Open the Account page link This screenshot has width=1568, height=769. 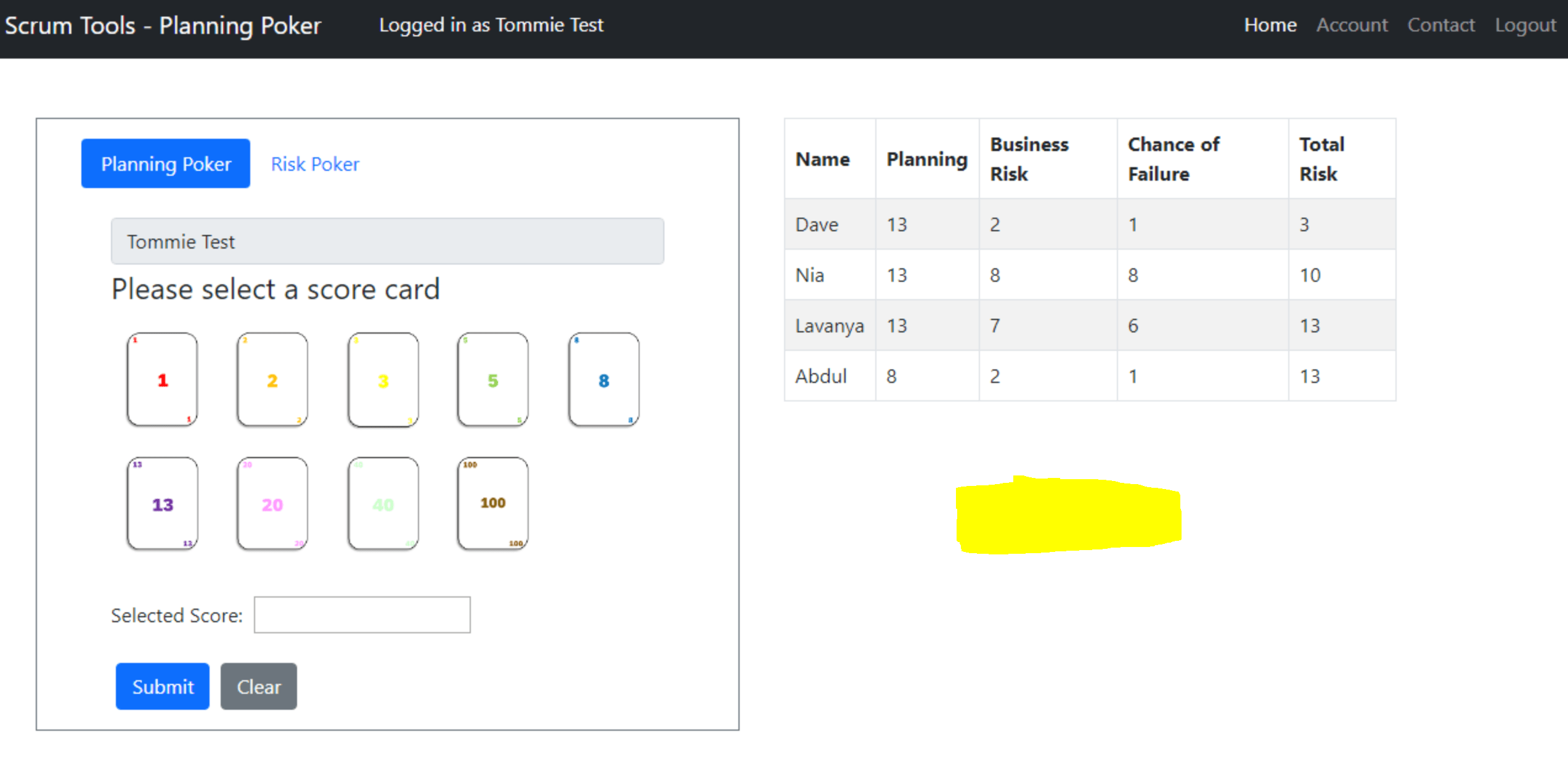(1352, 25)
